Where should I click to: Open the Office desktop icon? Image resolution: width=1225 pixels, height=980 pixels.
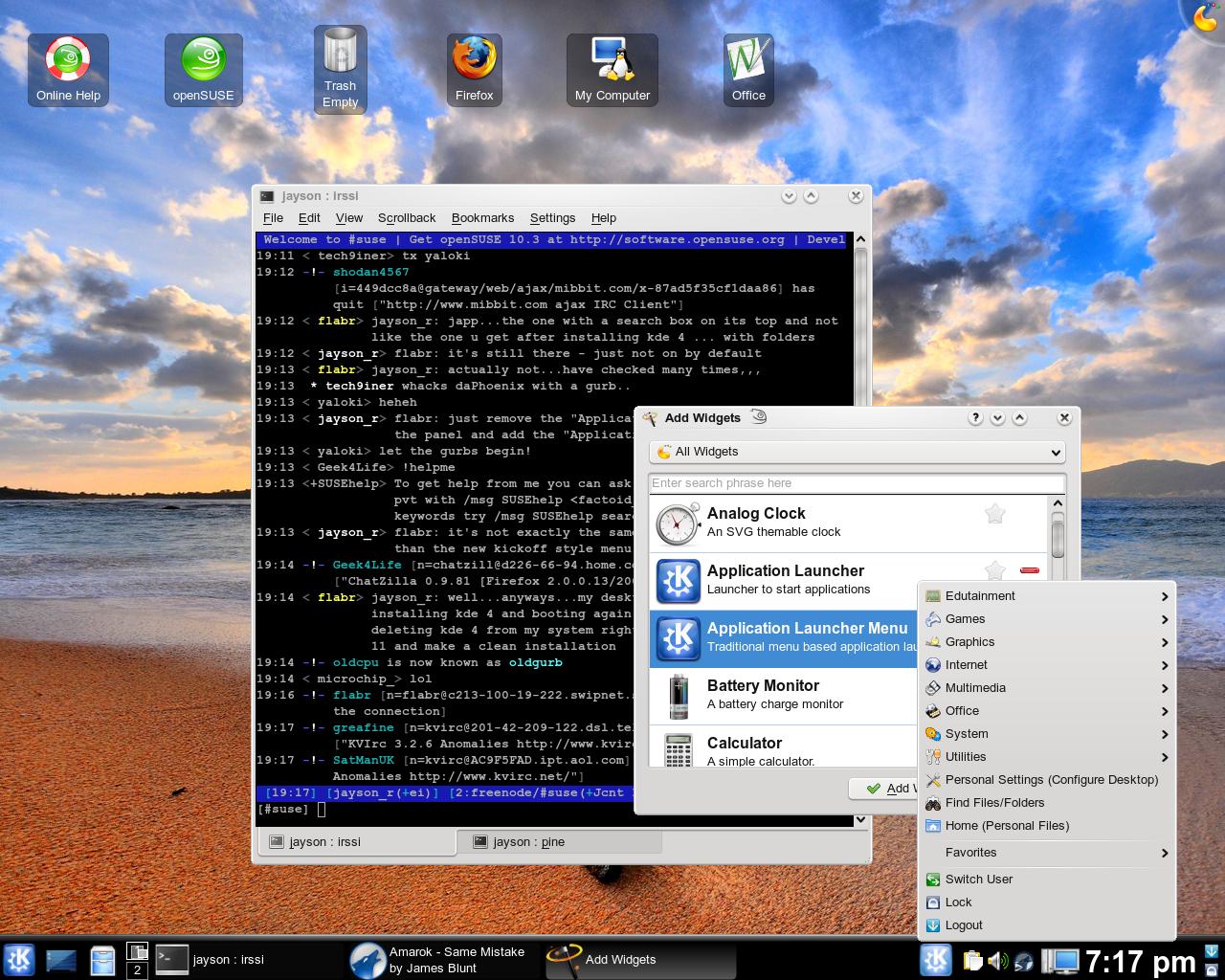(x=748, y=70)
